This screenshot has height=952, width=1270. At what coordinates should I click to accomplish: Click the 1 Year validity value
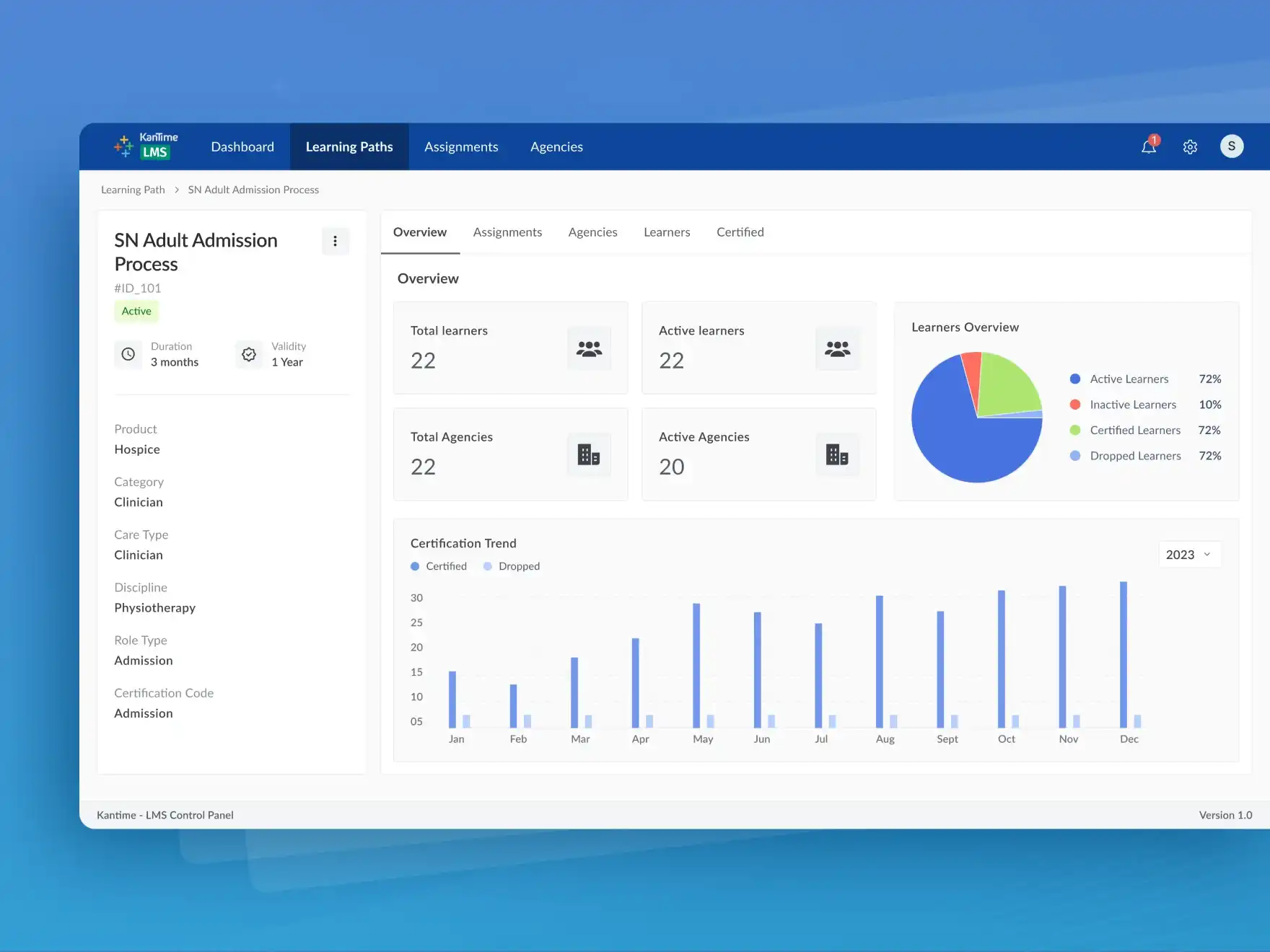point(287,362)
